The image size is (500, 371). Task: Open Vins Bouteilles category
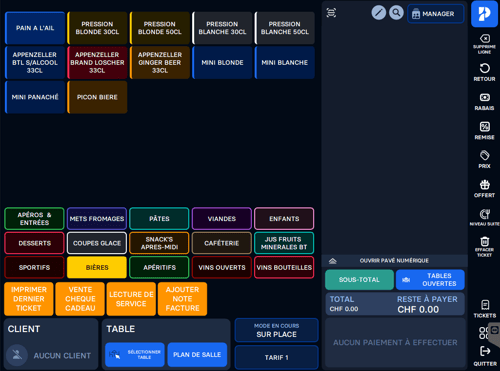pos(284,267)
